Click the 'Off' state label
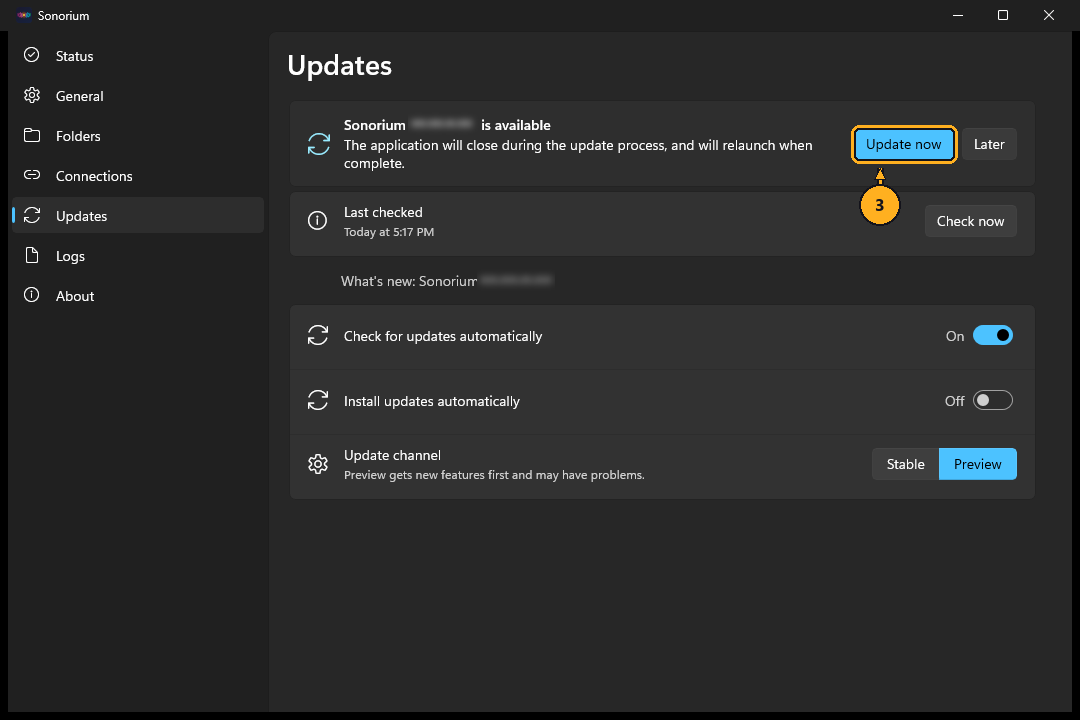This screenshot has width=1080, height=720. click(954, 401)
